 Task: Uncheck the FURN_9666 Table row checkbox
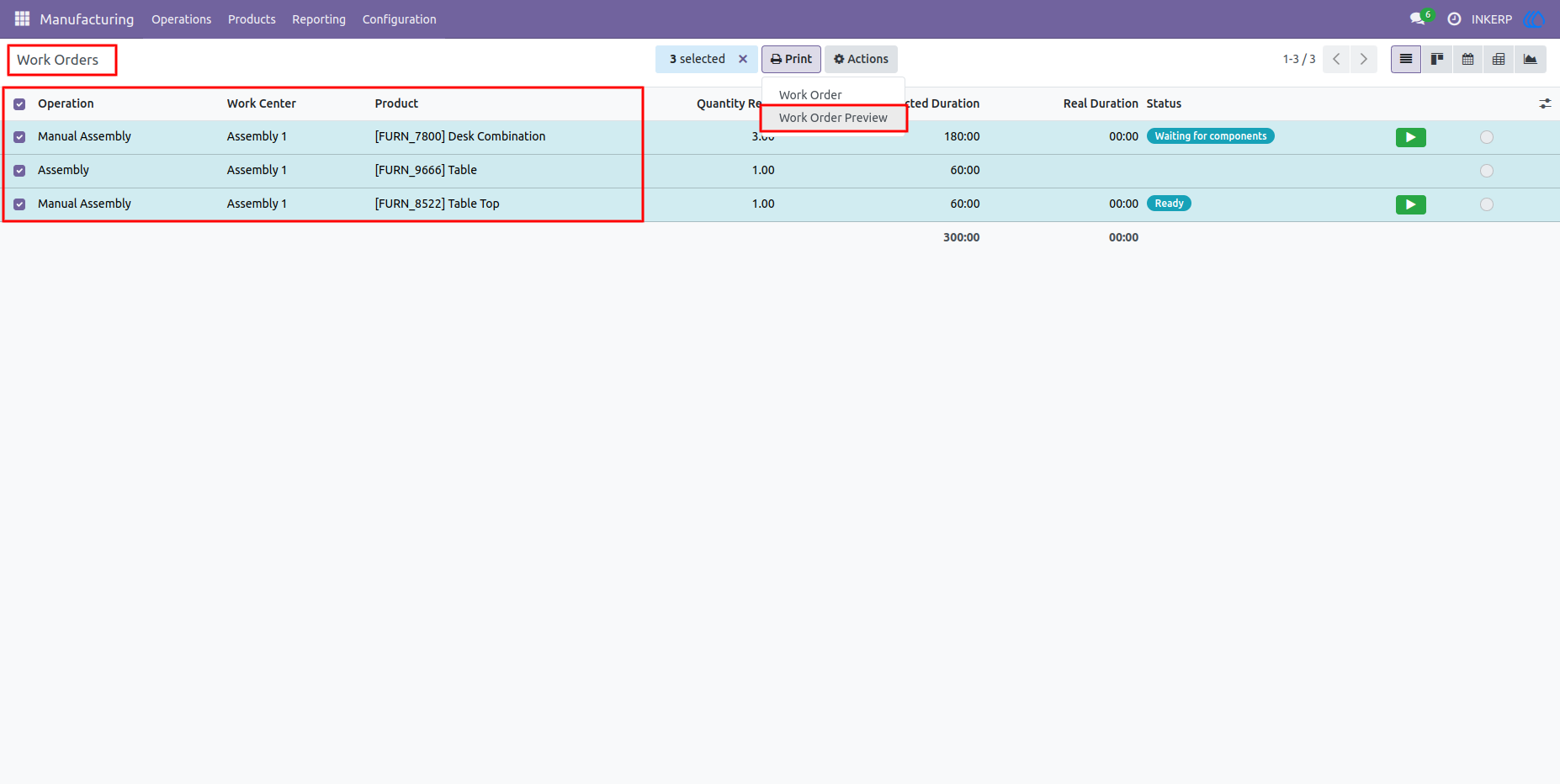(19, 171)
